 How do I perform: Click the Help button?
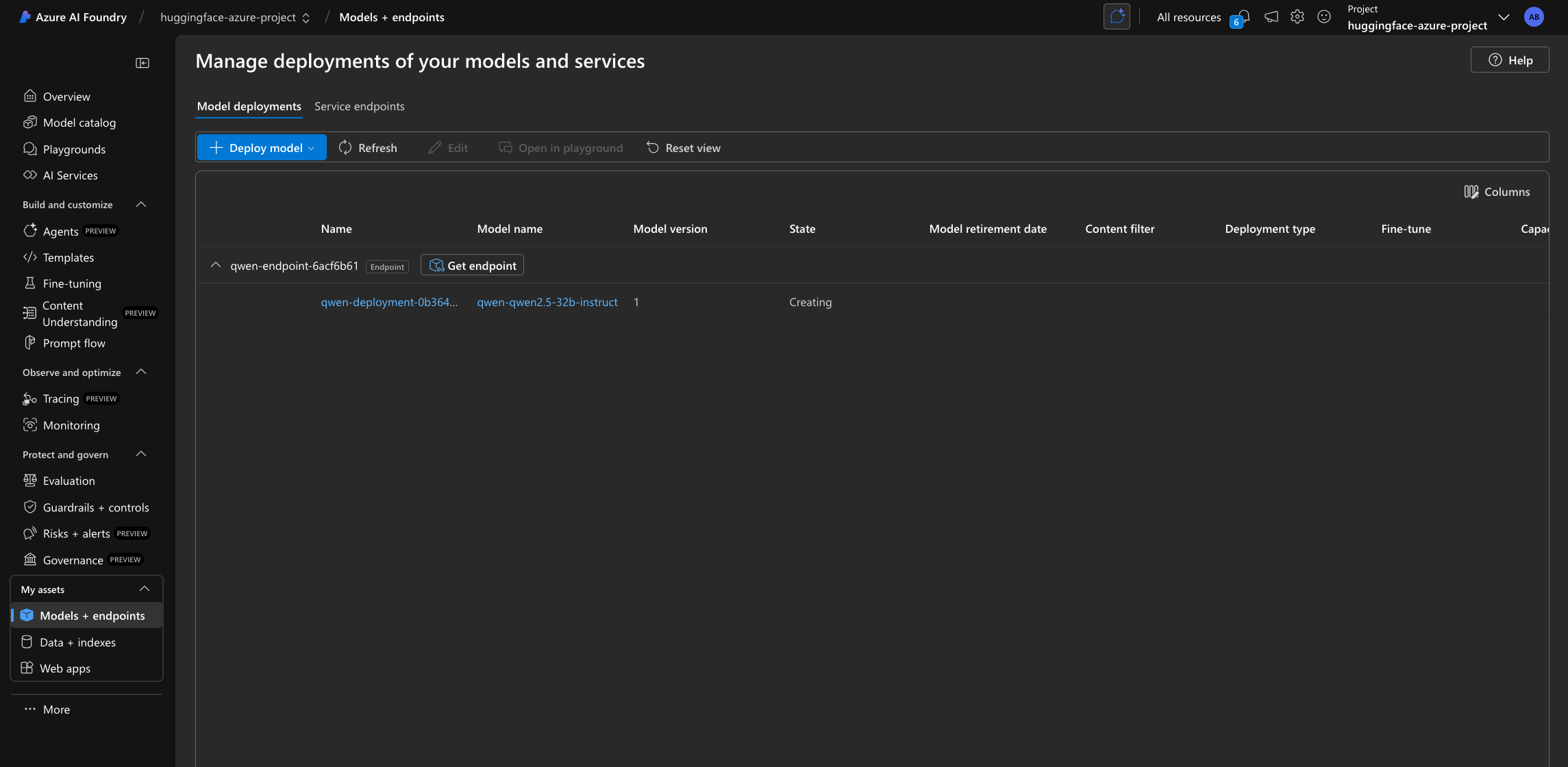point(1508,60)
